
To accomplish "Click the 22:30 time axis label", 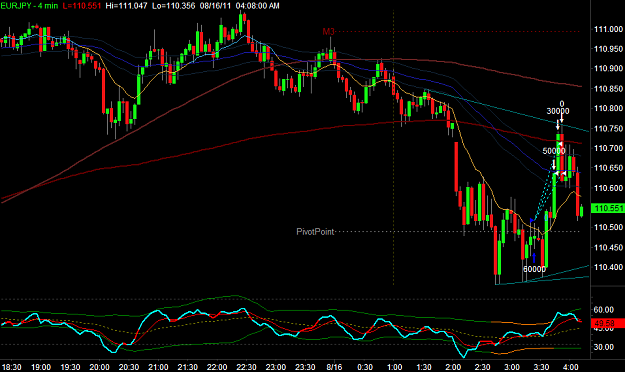I will click(x=247, y=367).
